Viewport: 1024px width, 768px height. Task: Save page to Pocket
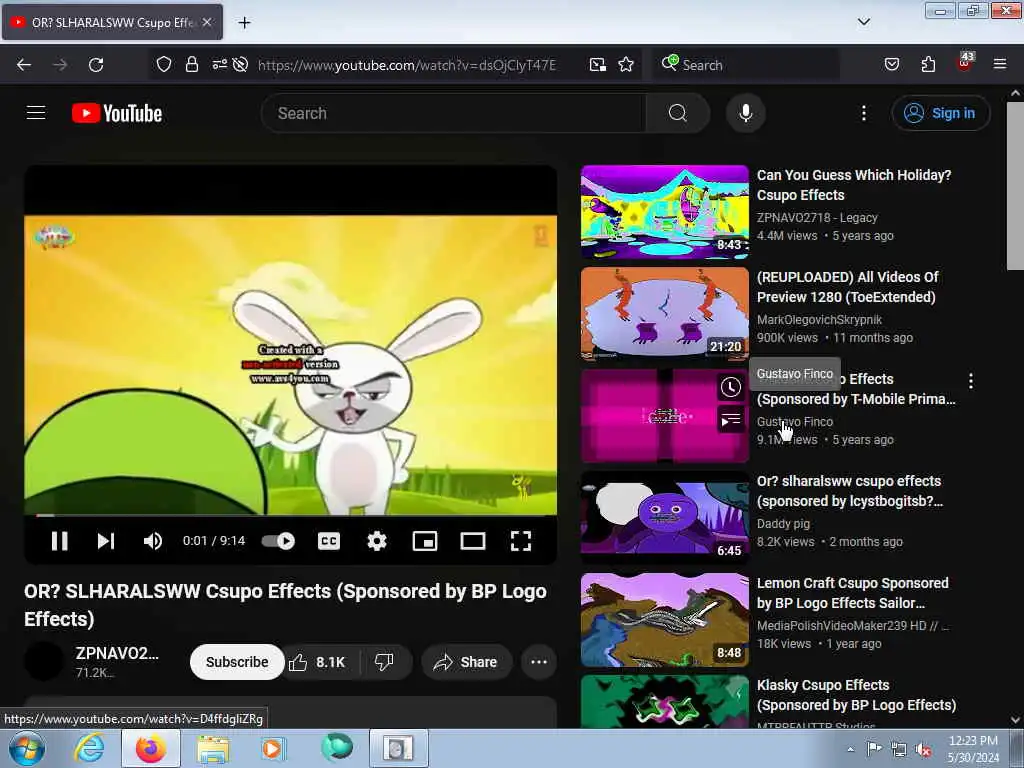coord(892,65)
